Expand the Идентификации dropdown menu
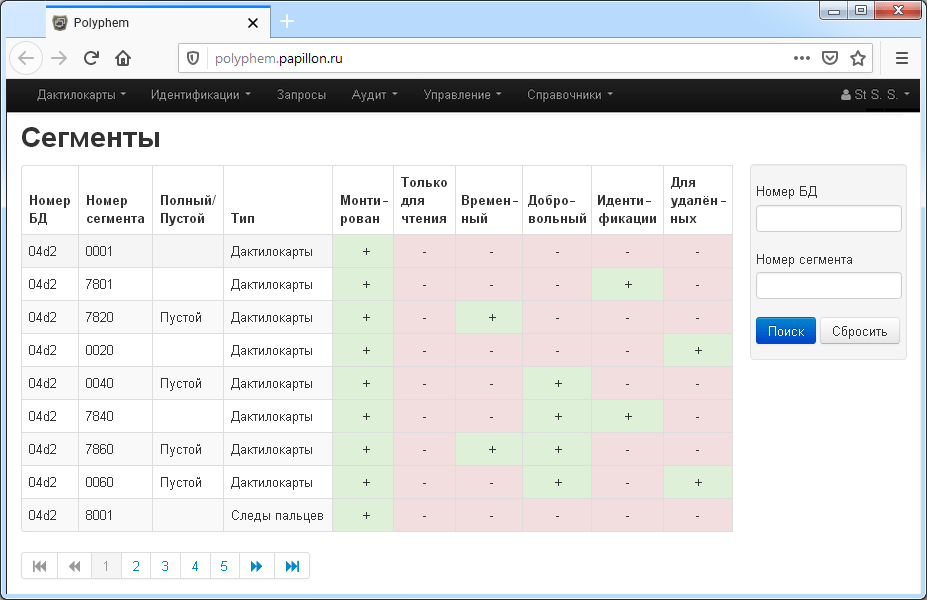The width and height of the screenshot is (927, 600). 200,95
